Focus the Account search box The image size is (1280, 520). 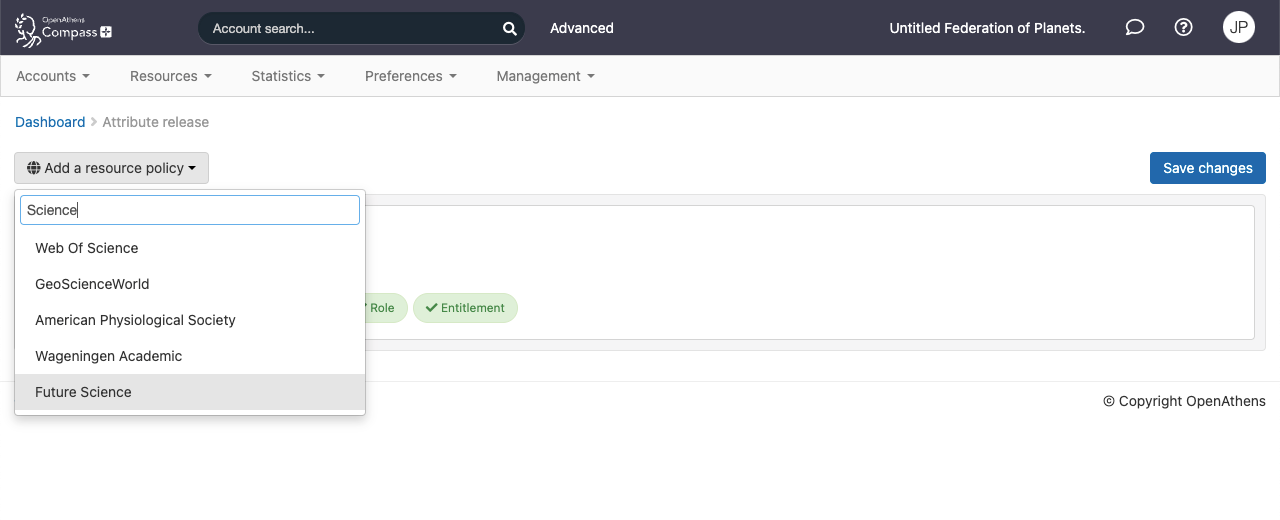click(x=350, y=29)
